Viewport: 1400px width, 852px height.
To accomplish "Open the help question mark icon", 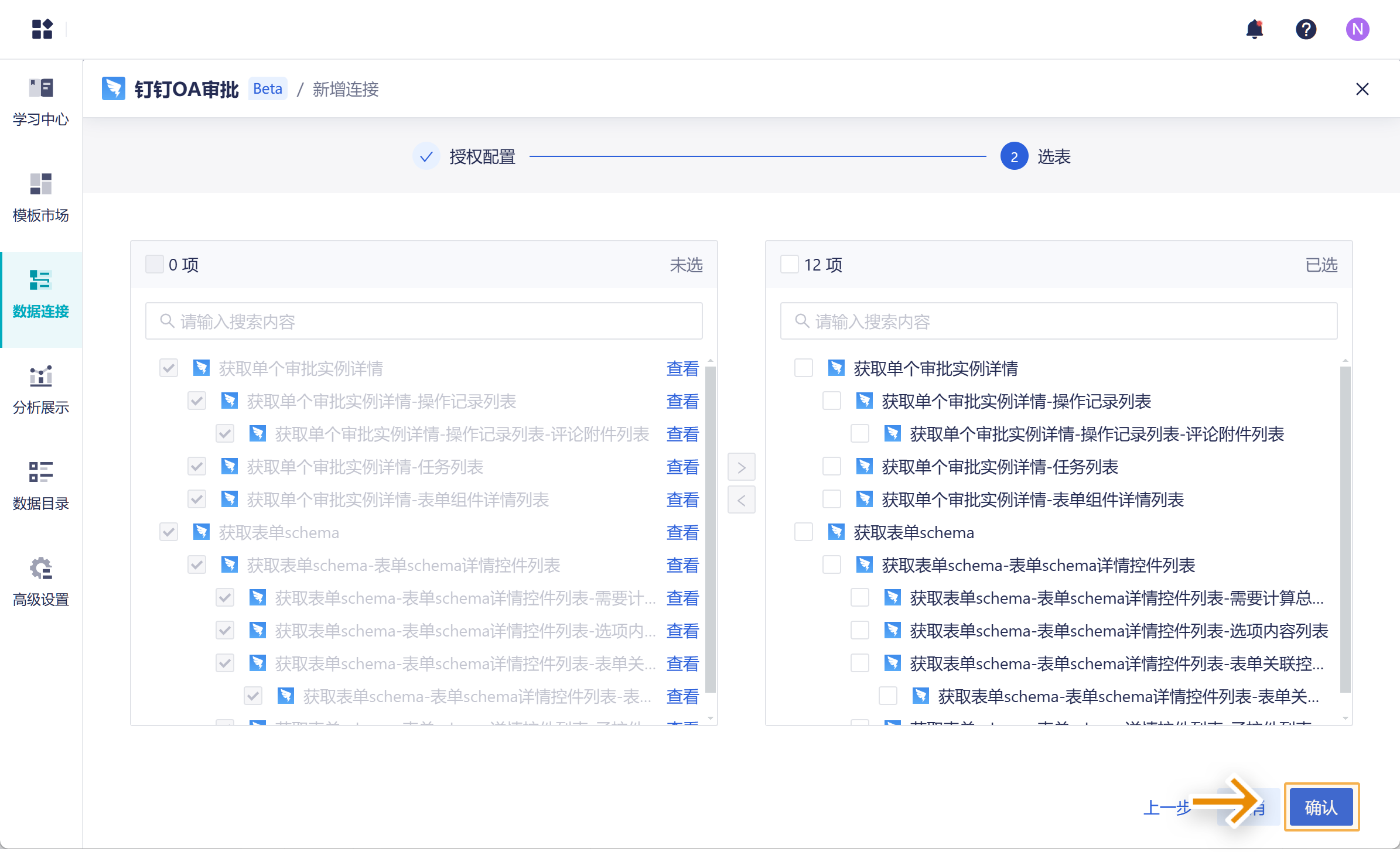I will click(1306, 29).
